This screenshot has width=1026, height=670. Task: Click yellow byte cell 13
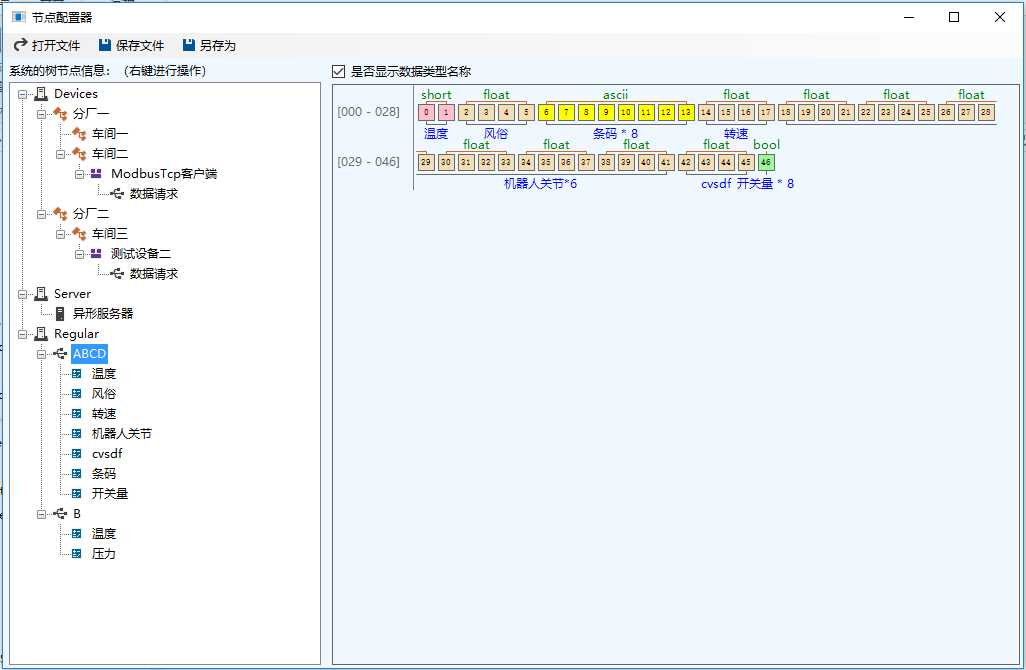coord(686,112)
